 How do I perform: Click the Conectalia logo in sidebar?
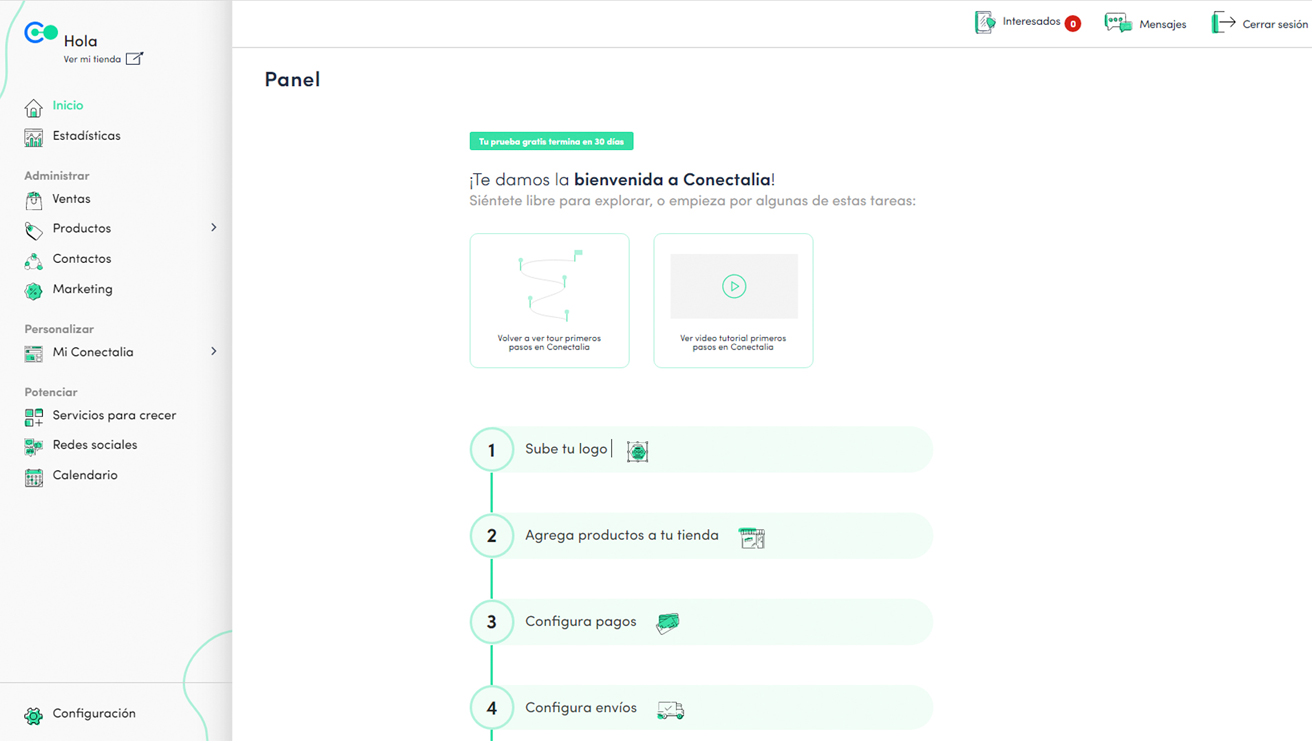[41, 33]
